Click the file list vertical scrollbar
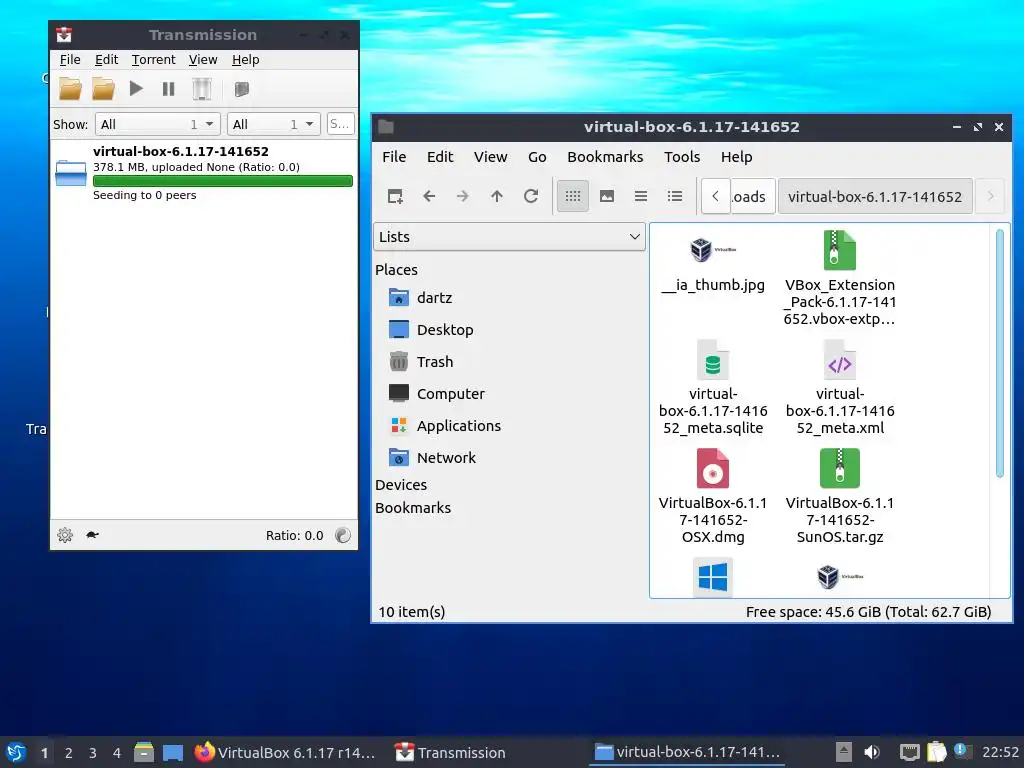The height and width of the screenshot is (768, 1024). (x=999, y=353)
